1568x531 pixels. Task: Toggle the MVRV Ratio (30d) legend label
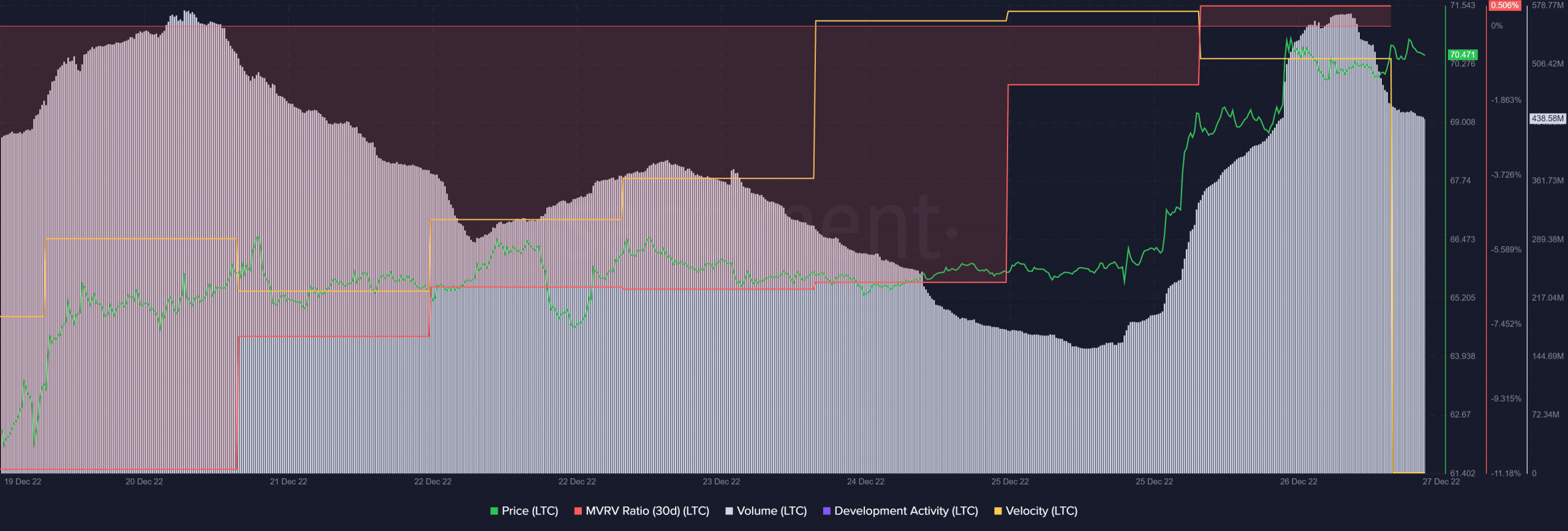(x=647, y=511)
